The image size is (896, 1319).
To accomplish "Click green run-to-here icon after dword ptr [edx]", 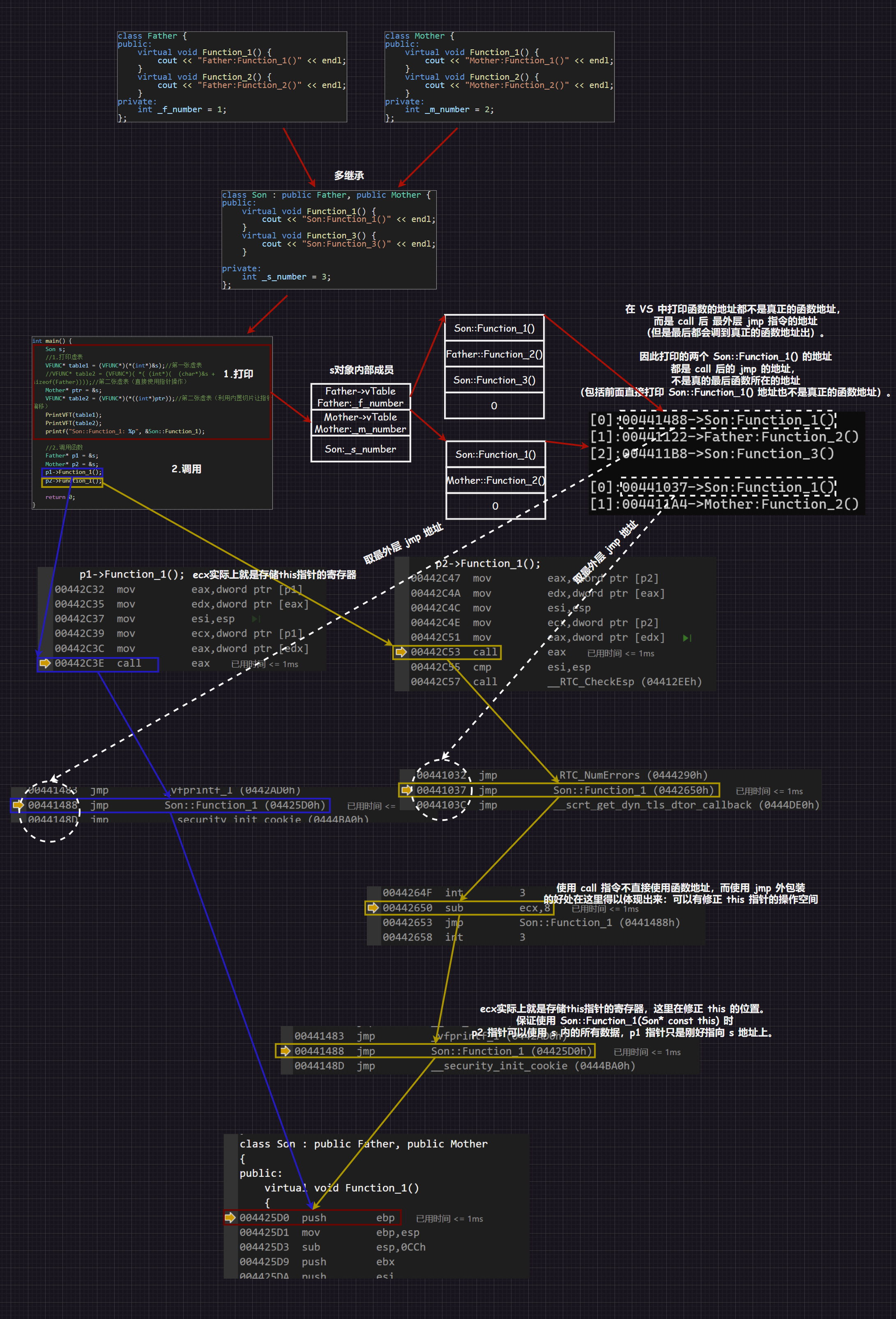I will click(687, 638).
